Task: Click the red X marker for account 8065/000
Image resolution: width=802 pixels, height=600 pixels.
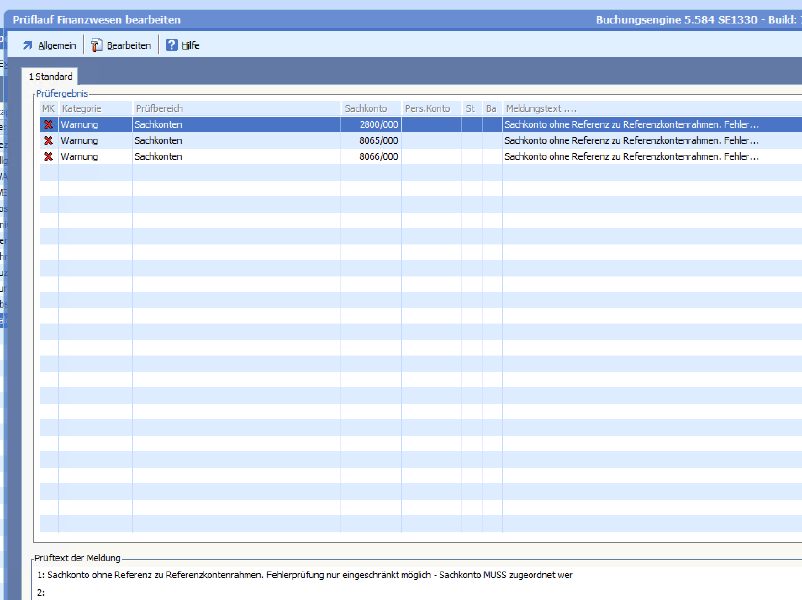Action: [x=48, y=141]
